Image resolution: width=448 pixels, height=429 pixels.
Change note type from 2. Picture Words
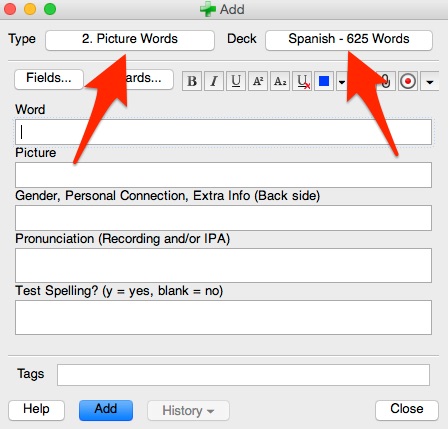click(x=130, y=40)
